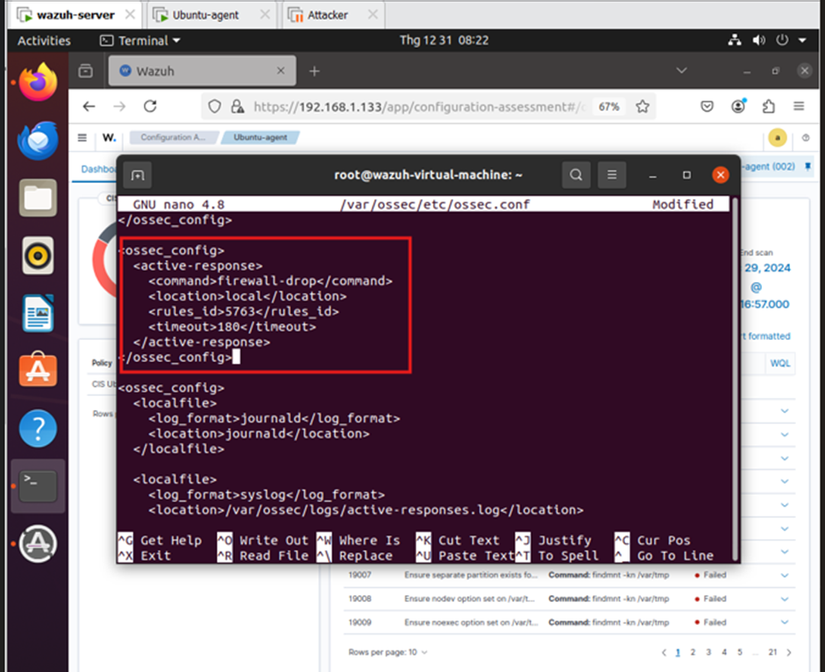Go to results page 21
This screenshot has width=825, height=672.
[x=772, y=653]
